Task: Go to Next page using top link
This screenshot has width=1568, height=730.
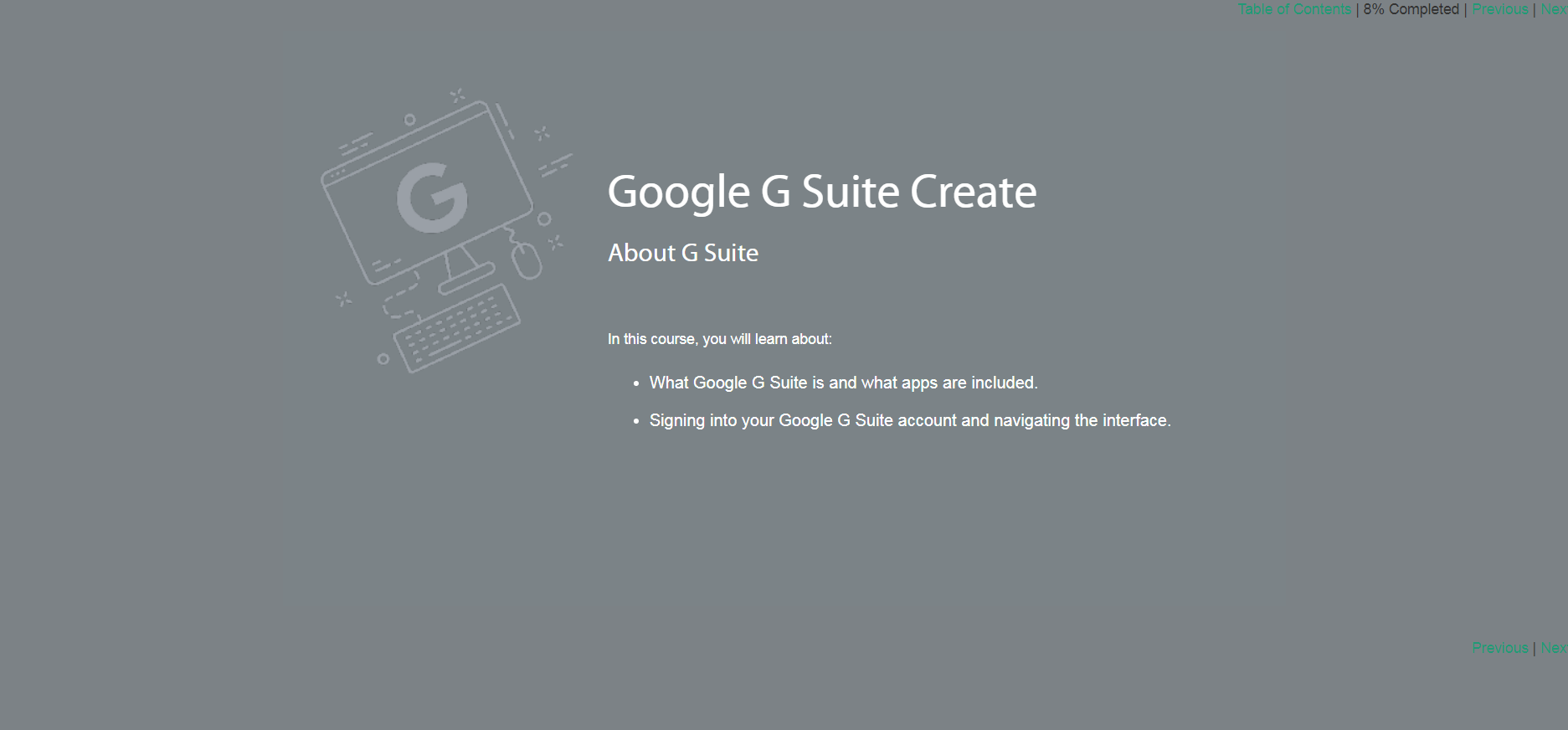Action: 1554,9
